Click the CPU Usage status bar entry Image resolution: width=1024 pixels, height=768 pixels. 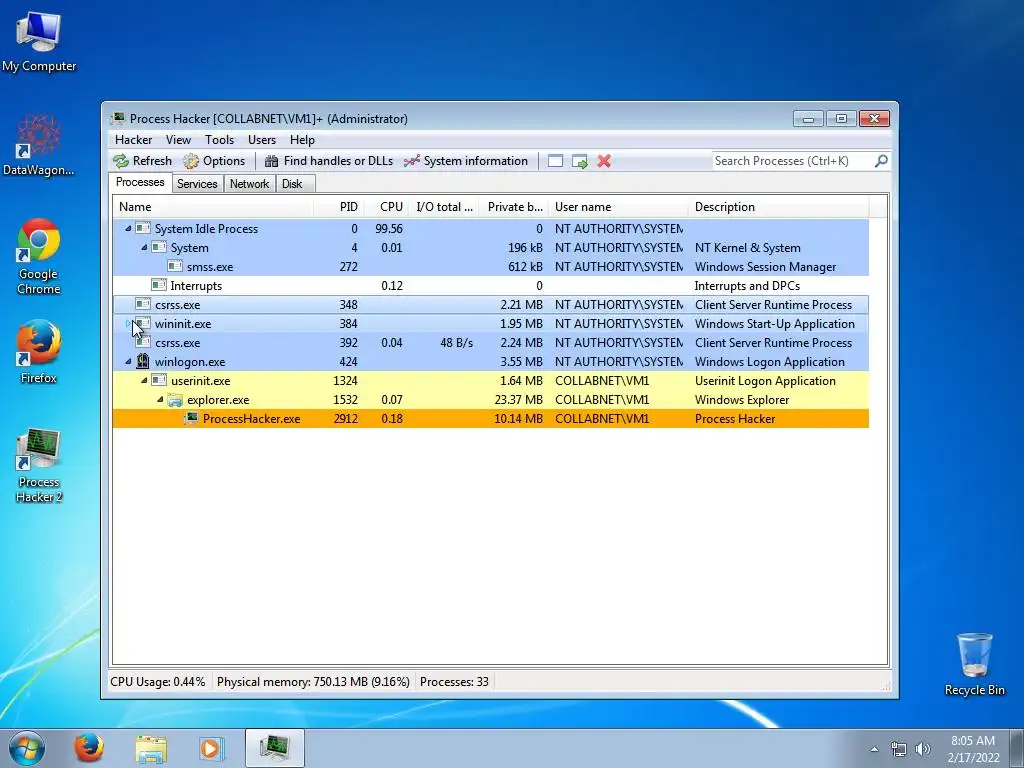[x=157, y=682]
